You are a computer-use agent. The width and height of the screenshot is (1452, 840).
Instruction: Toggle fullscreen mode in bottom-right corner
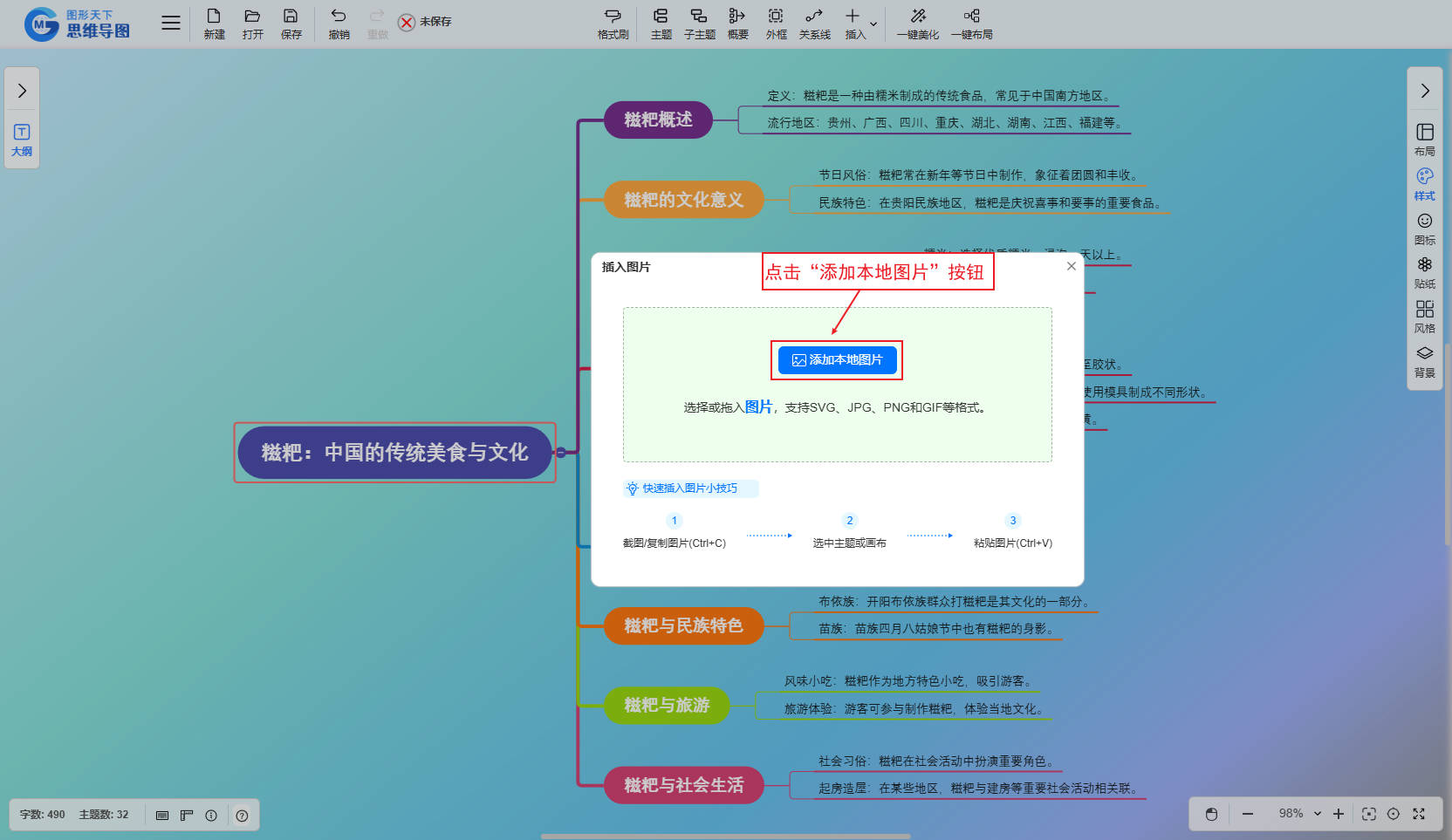point(1419,814)
